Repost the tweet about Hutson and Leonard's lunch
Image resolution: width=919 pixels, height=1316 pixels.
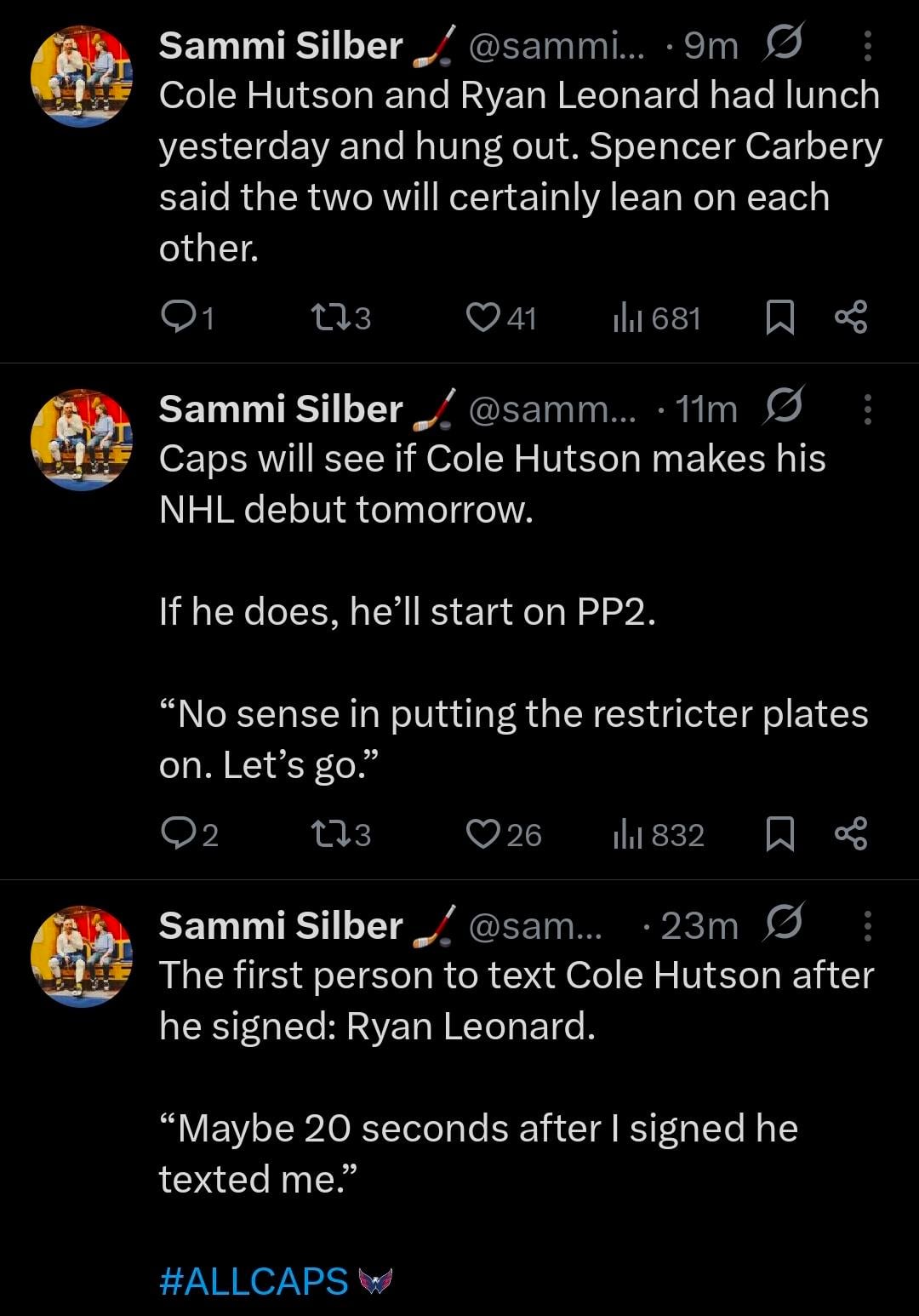(x=328, y=318)
